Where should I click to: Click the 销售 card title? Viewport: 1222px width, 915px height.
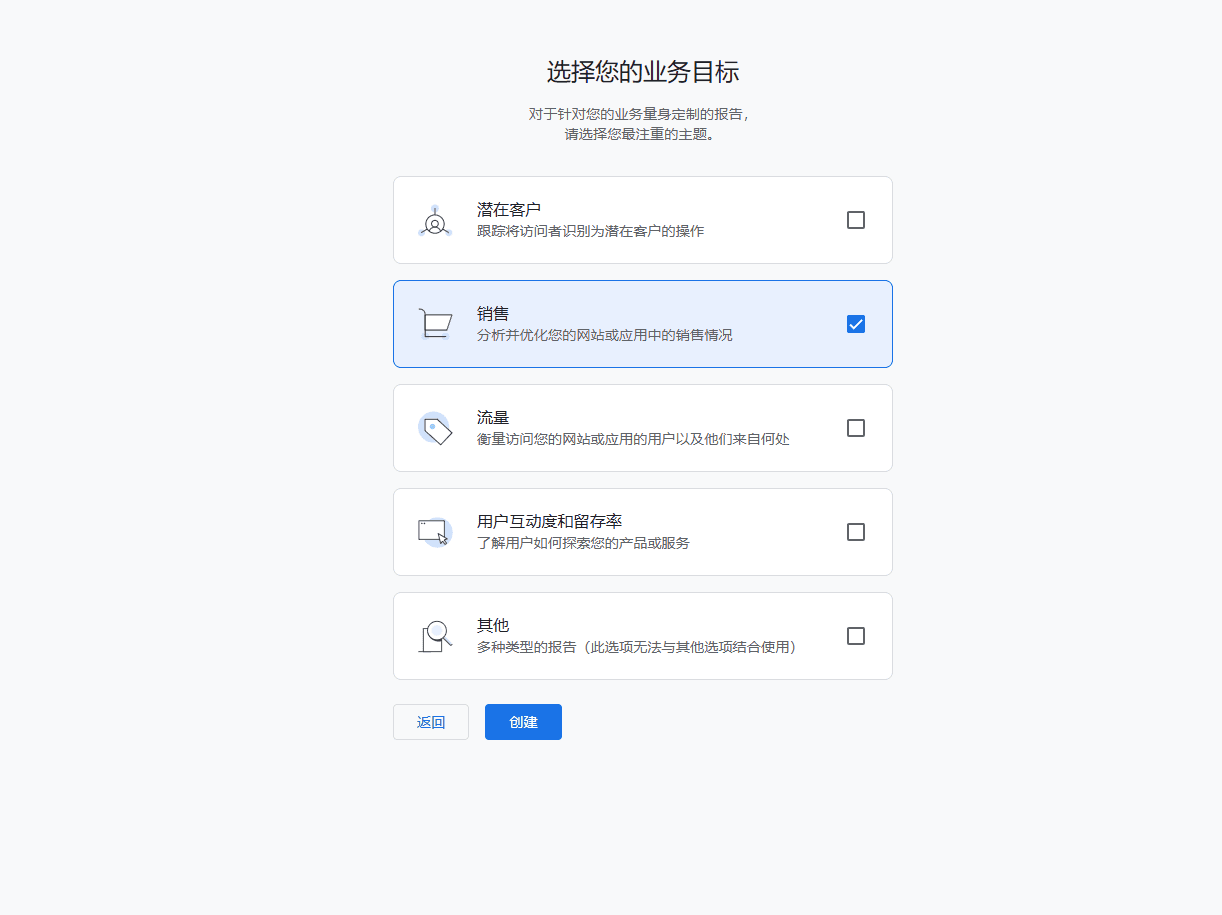point(493,314)
